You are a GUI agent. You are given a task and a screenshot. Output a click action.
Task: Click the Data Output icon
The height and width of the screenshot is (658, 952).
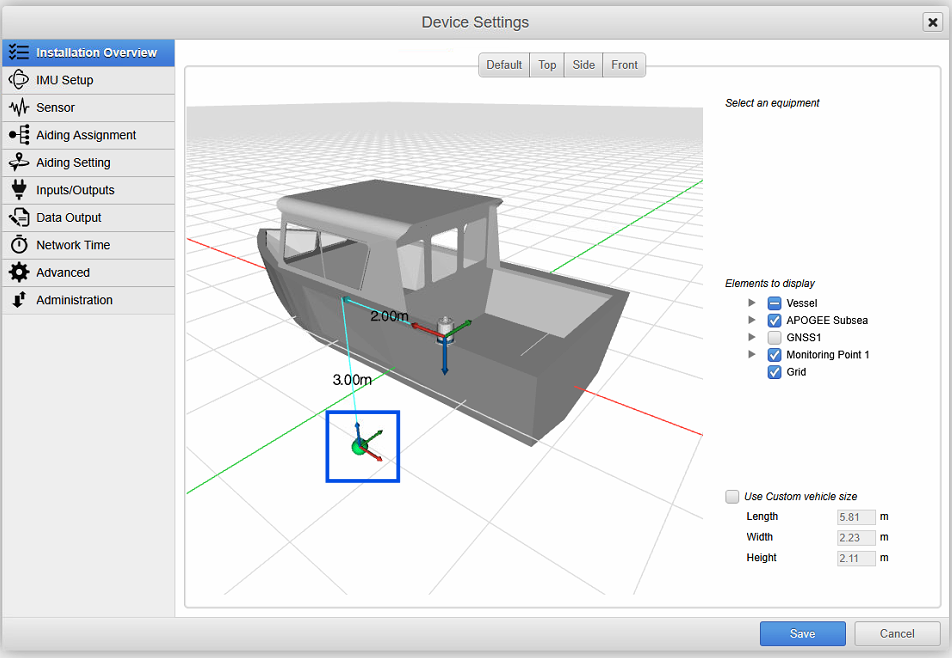coord(18,217)
